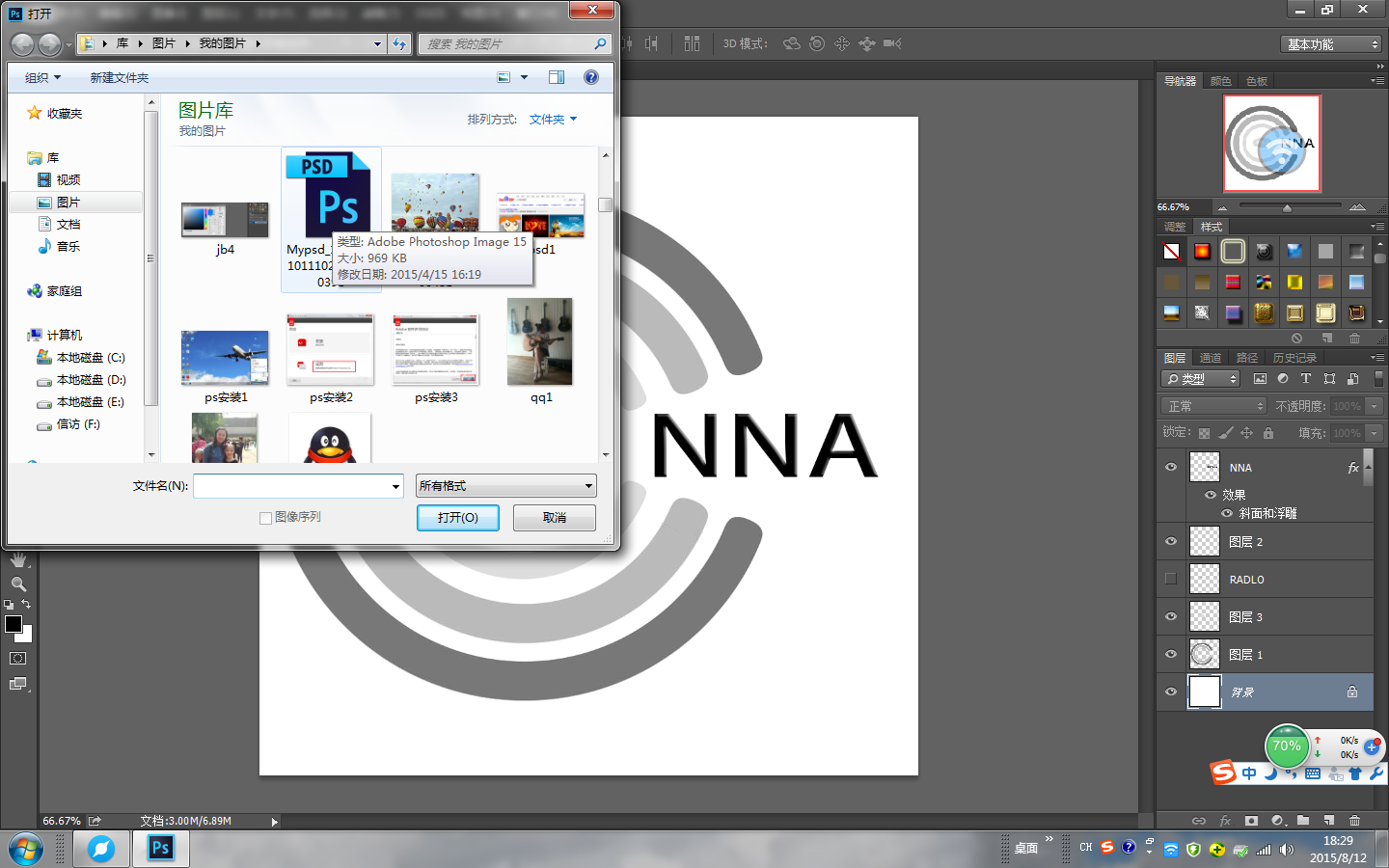Click 新建文件夹 in dialog toolbar

pyautogui.click(x=120, y=78)
